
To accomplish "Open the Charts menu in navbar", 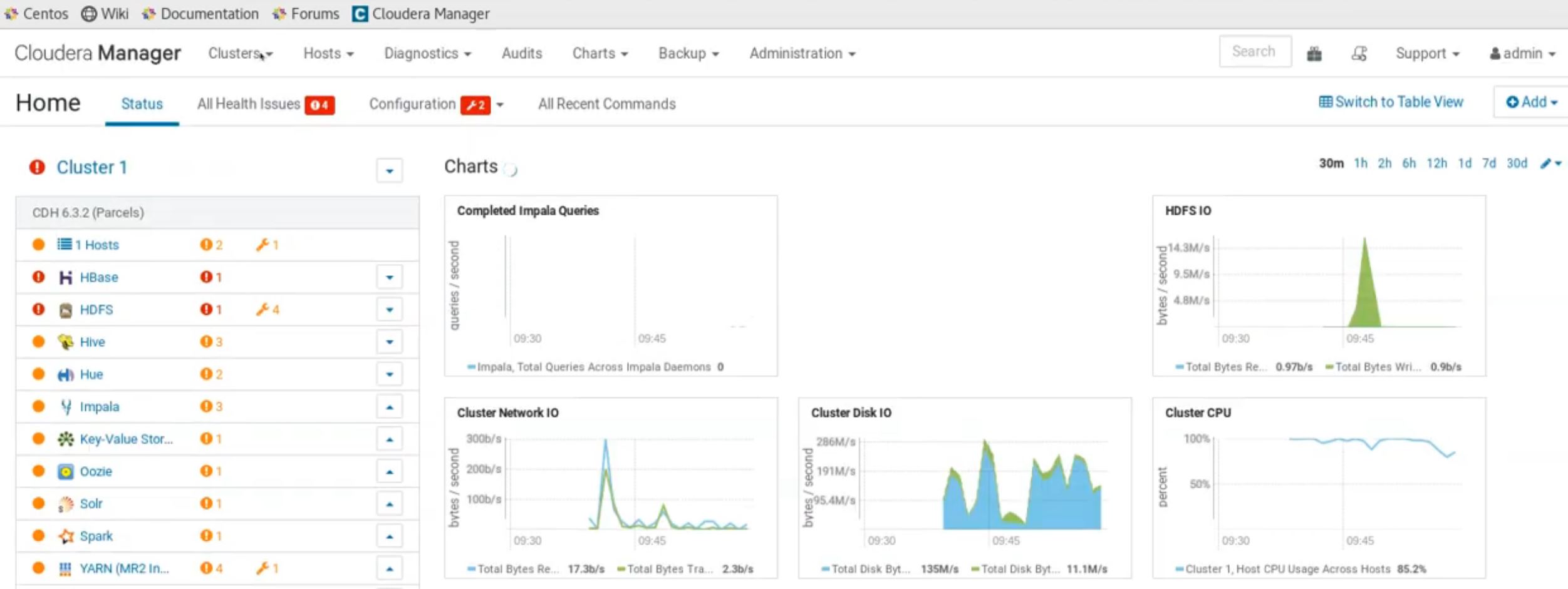I will tap(600, 54).
